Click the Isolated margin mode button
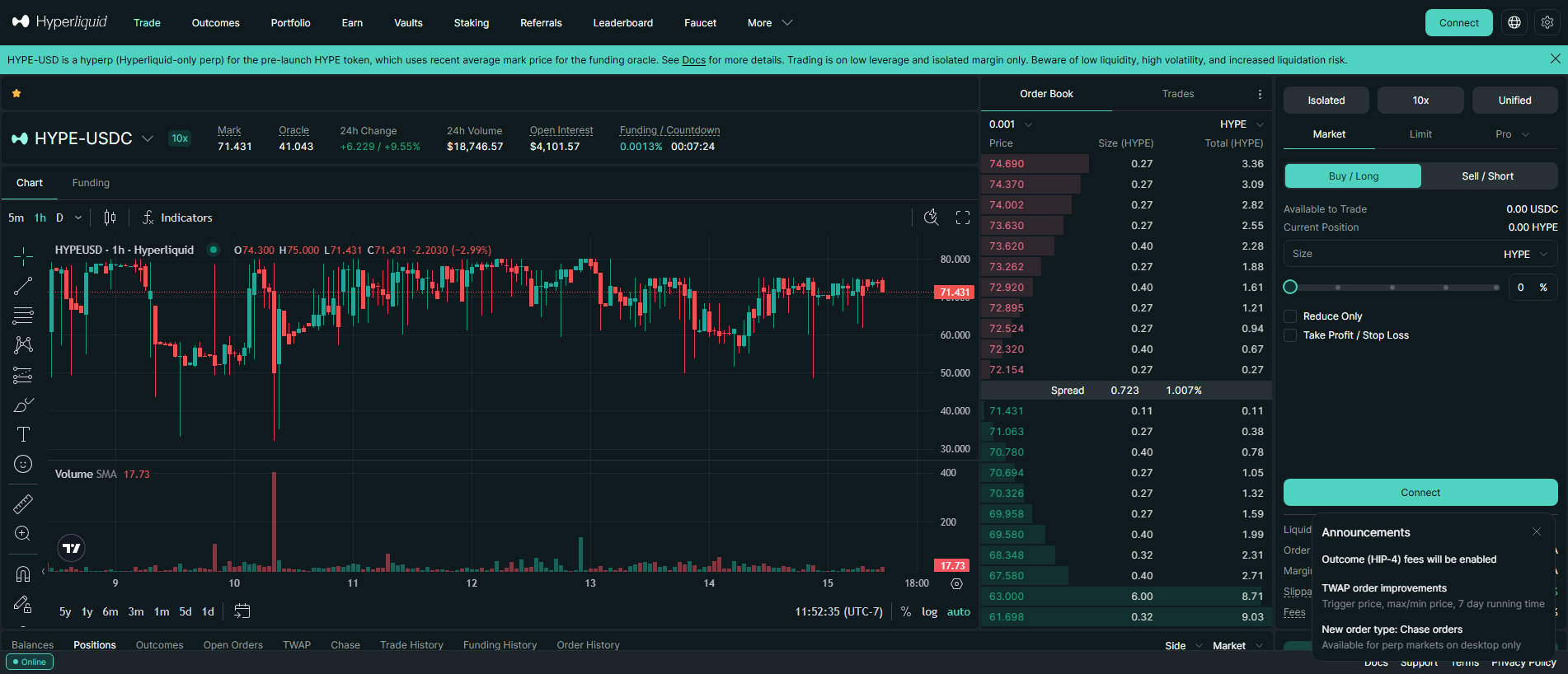1568x674 pixels. coord(1326,100)
